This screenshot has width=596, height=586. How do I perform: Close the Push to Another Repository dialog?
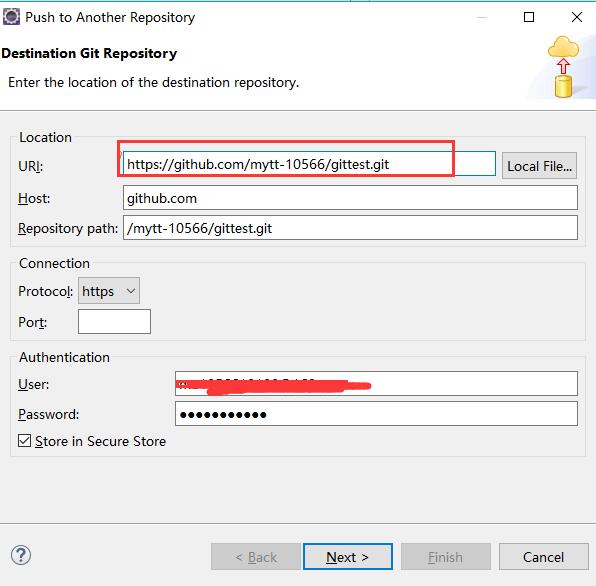[x=577, y=17]
